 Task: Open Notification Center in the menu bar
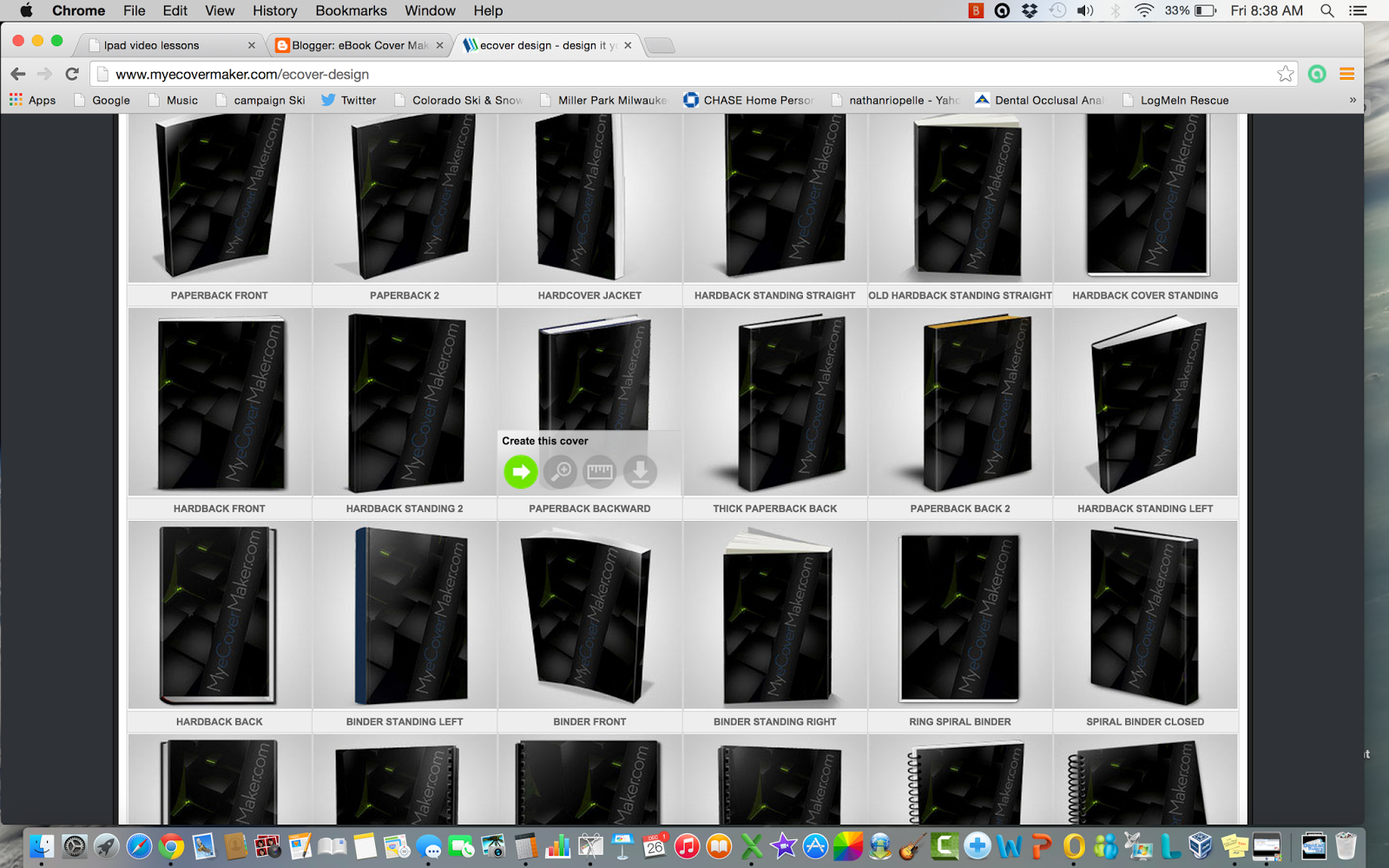coord(1358,10)
